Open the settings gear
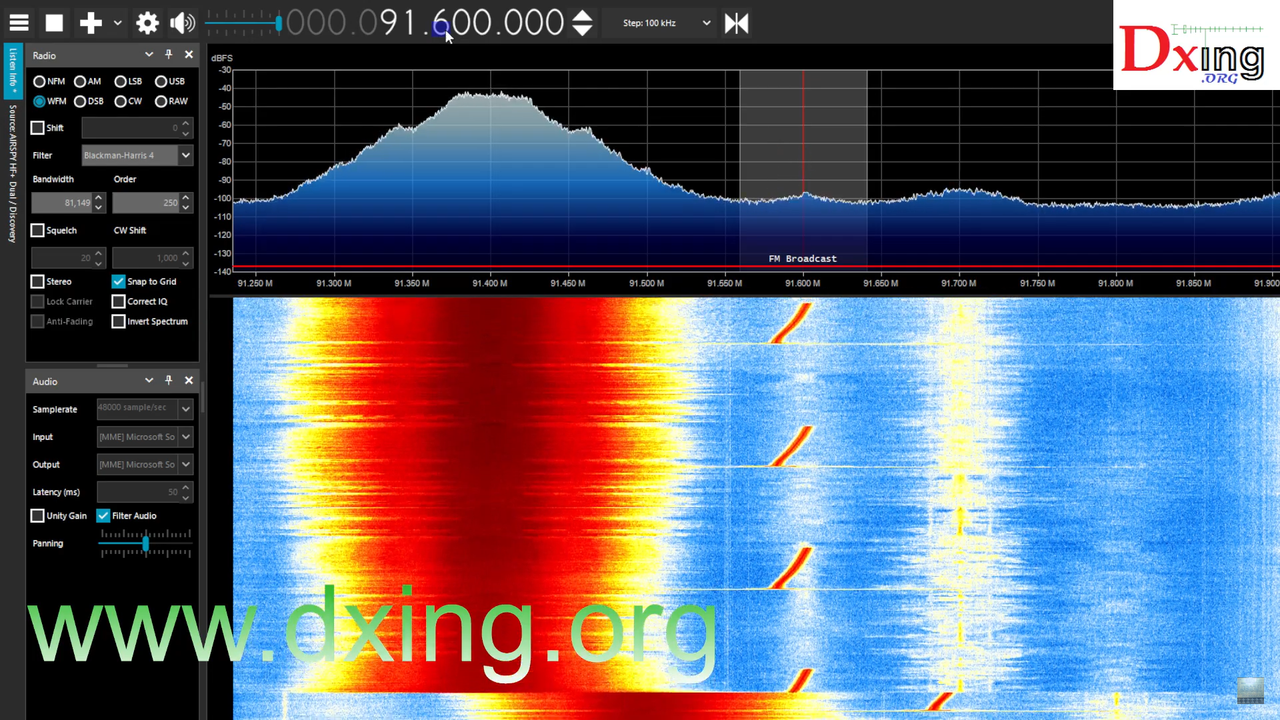This screenshot has height=720, width=1280. (x=148, y=22)
